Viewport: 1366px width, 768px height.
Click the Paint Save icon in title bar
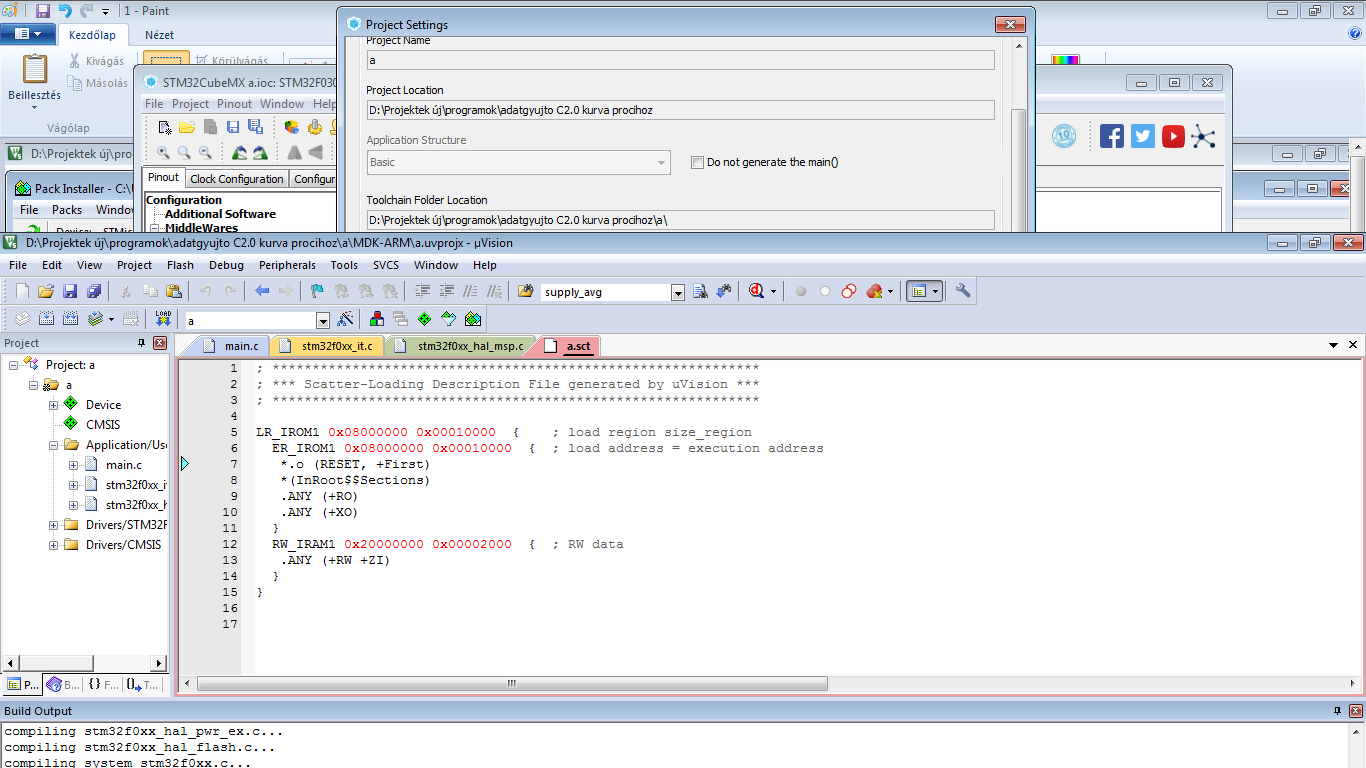pyautogui.click(x=43, y=11)
